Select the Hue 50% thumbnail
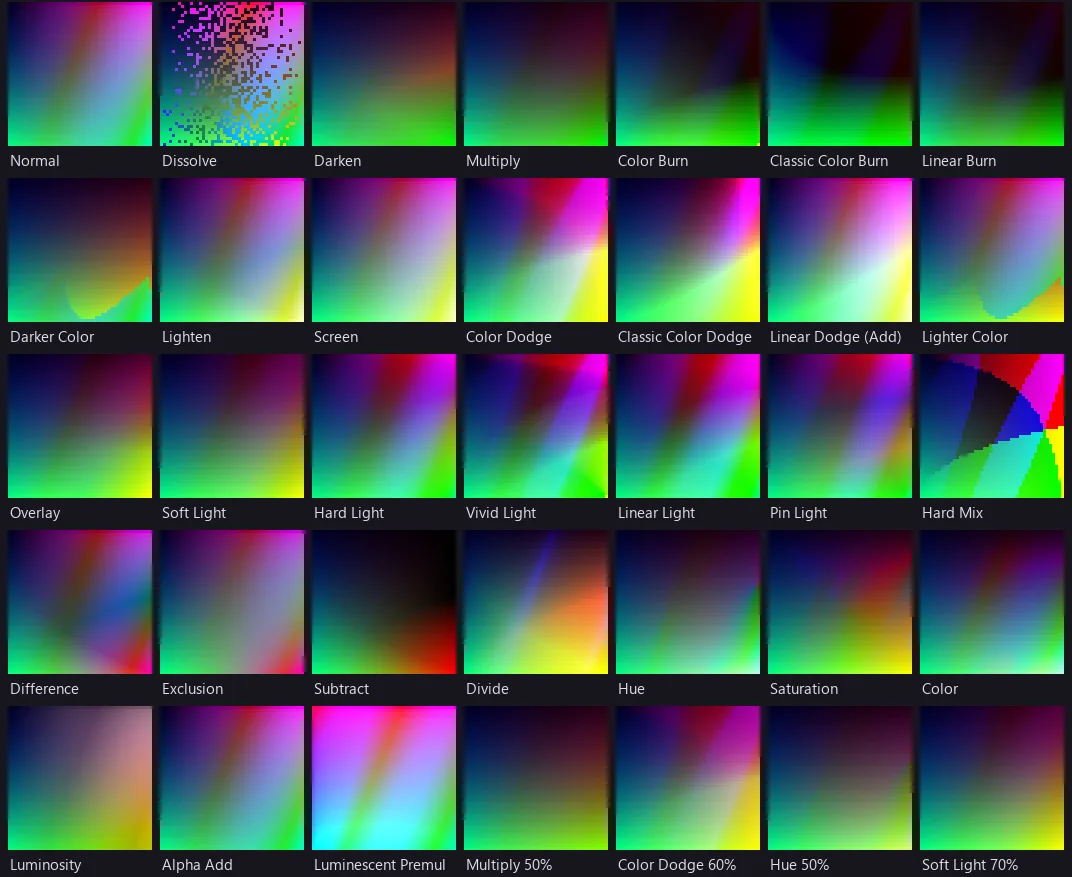This screenshot has height=877, width=1072. [x=840, y=778]
